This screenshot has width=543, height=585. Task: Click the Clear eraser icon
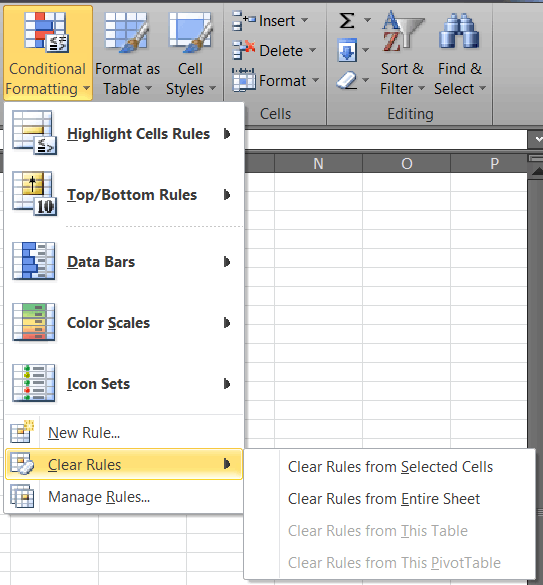click(347, 80)
